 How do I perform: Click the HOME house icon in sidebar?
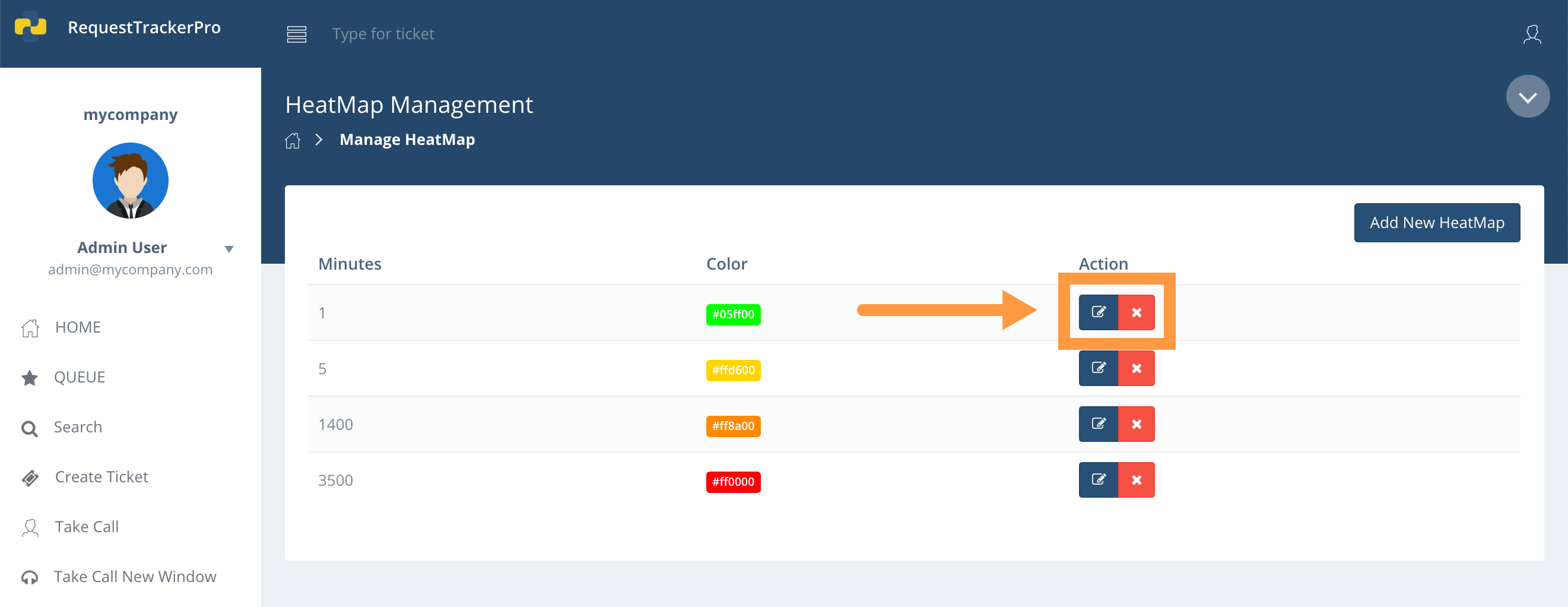coord(30,328)
